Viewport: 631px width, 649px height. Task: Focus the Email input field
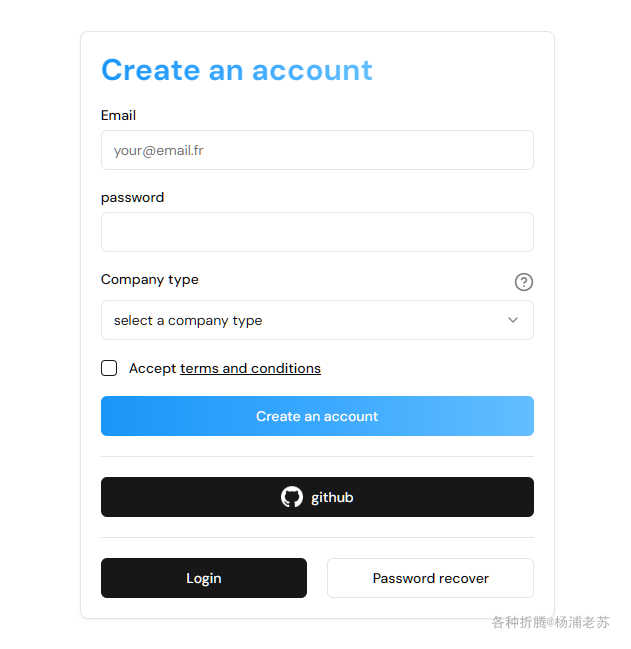[317, 150]
